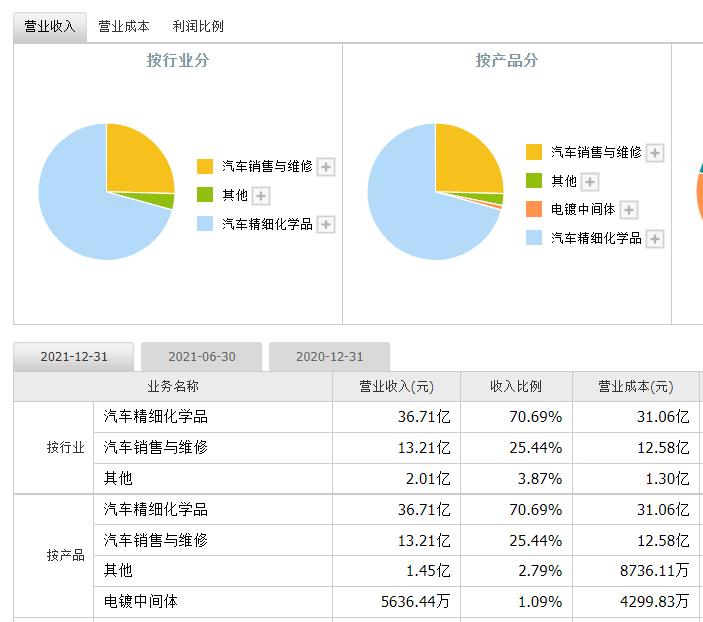Expand 其他 plus icon in industry legend
The width and height of the screenshot is (703, 622).
coord(261,196)
